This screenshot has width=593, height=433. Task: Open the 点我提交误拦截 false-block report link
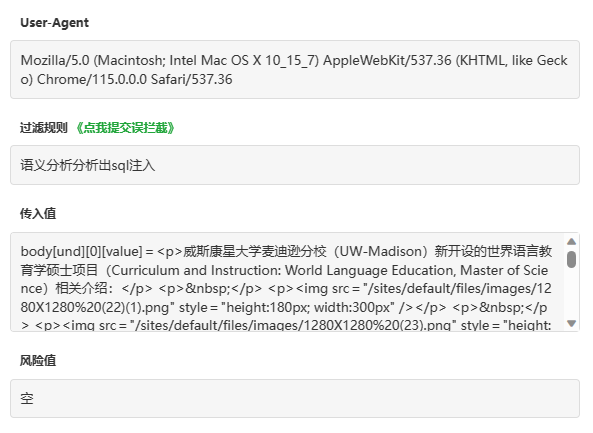click(x=125, y=128)
